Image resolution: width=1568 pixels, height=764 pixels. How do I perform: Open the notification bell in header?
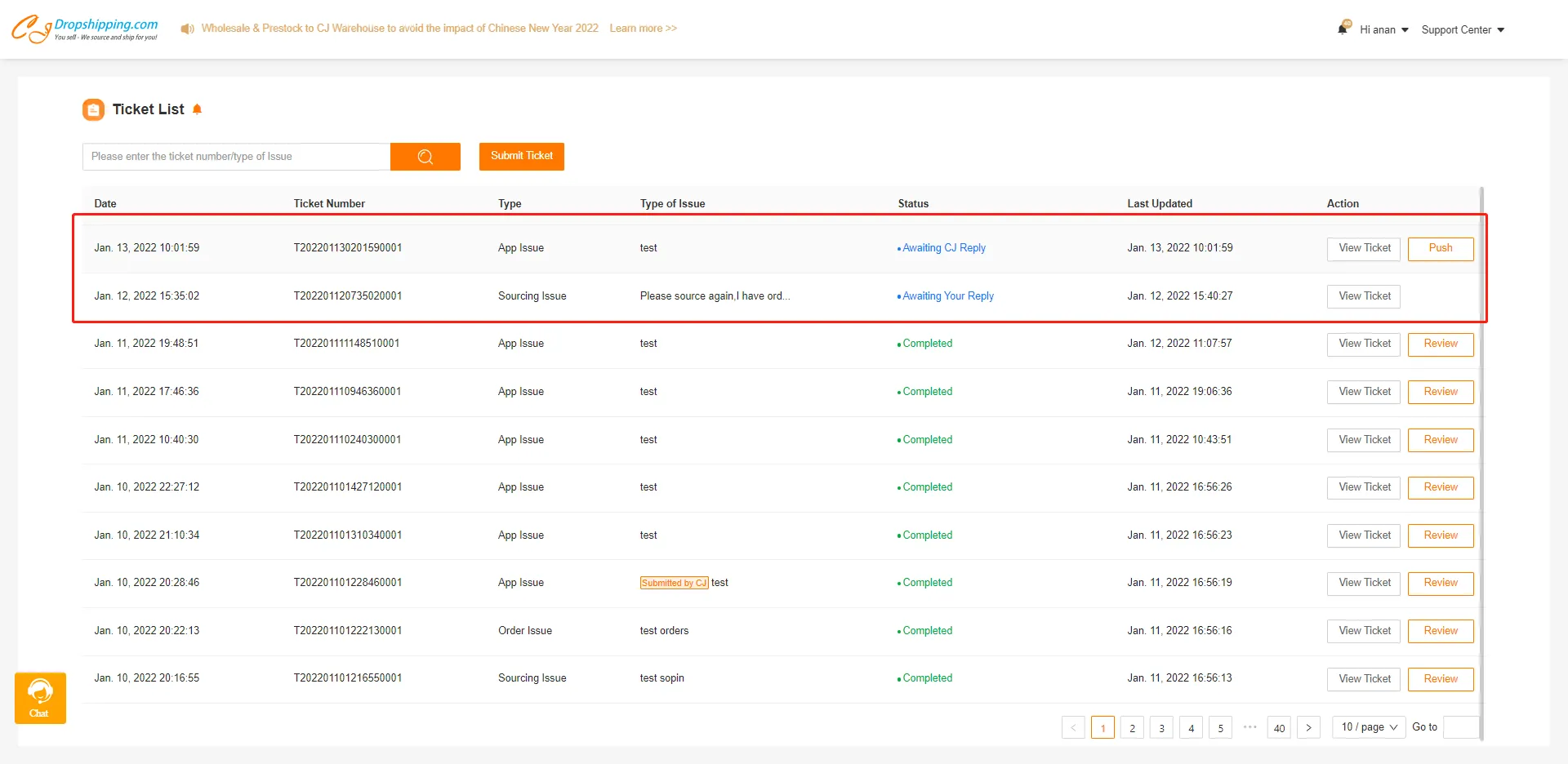[1343, 29]
